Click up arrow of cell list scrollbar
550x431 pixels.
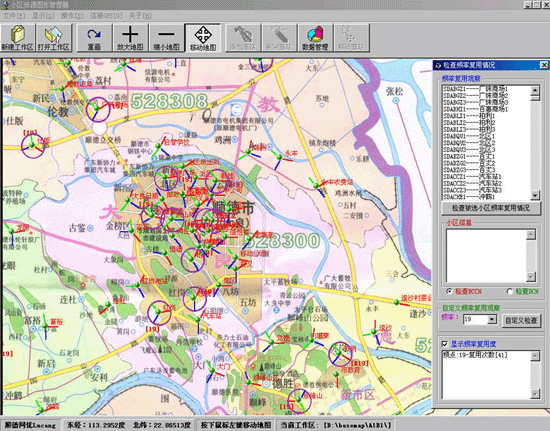[535, 90]
